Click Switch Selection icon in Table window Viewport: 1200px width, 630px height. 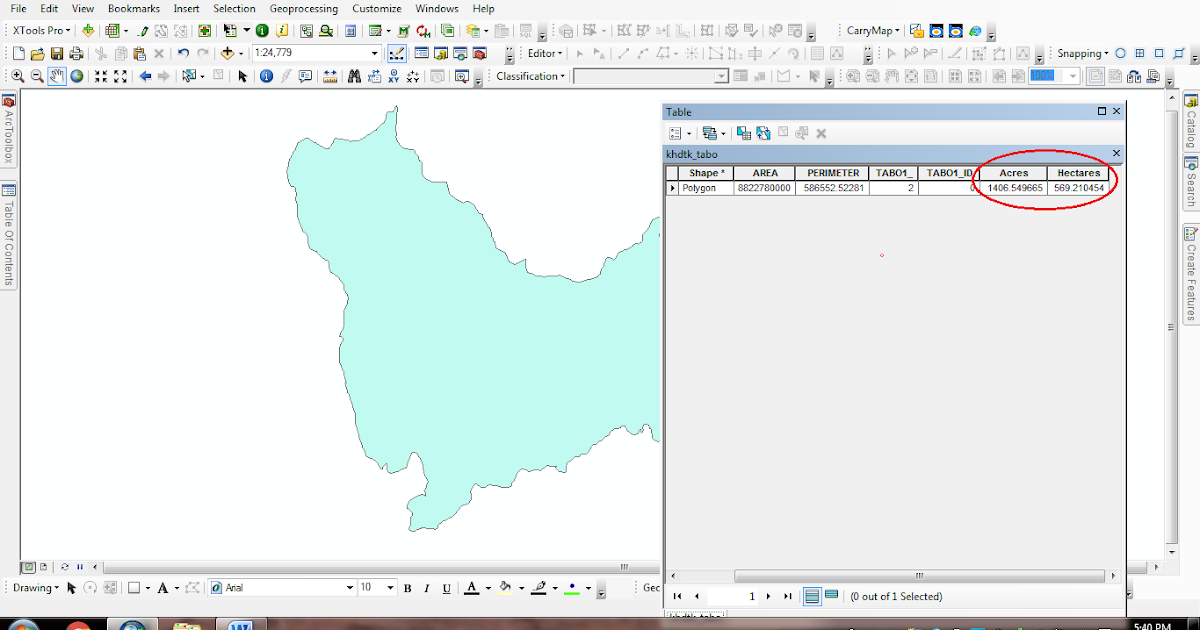[763, 132]
